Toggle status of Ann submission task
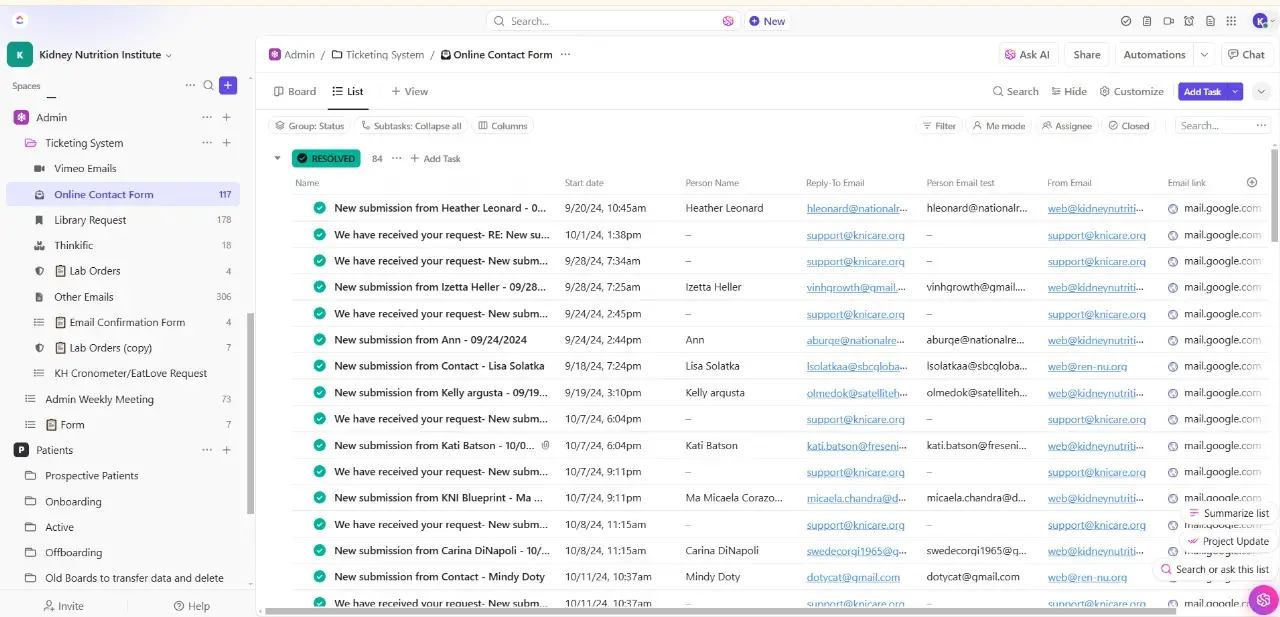 (319, 340)
